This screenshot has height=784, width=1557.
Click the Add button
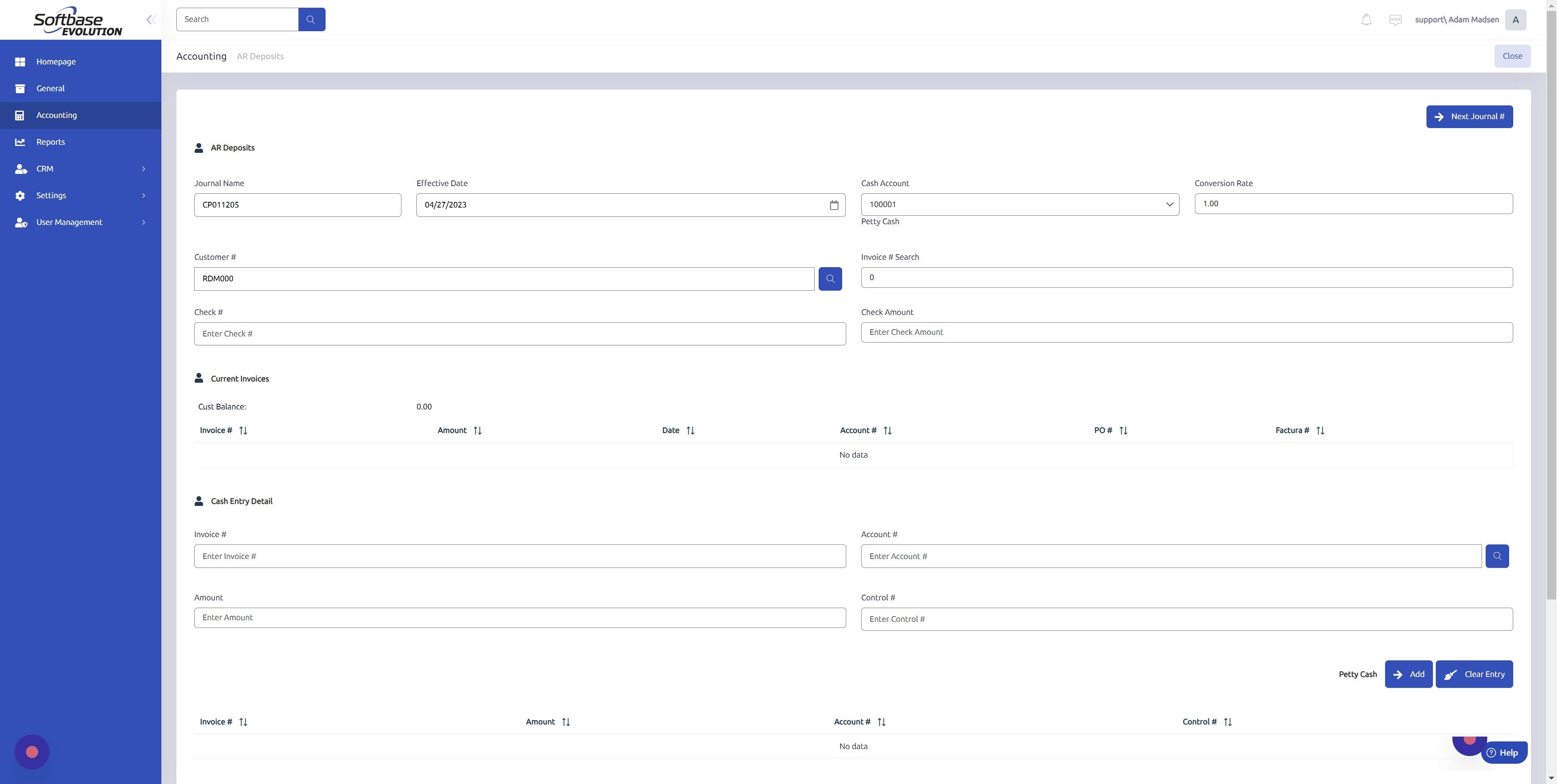coord(1408,674)
